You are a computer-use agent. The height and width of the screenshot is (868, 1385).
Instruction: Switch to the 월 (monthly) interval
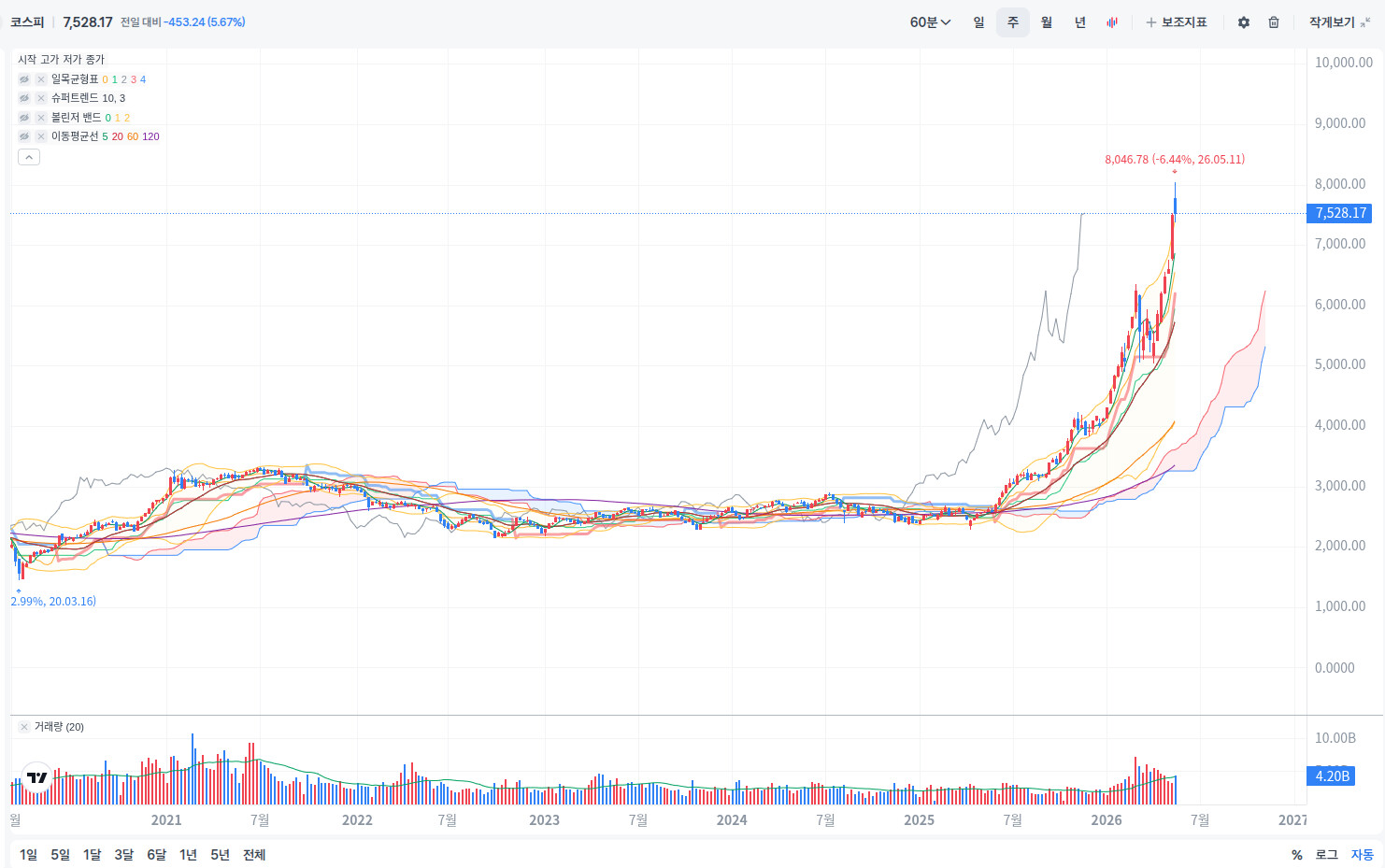pyautogui.click(x=1047, y=22)
